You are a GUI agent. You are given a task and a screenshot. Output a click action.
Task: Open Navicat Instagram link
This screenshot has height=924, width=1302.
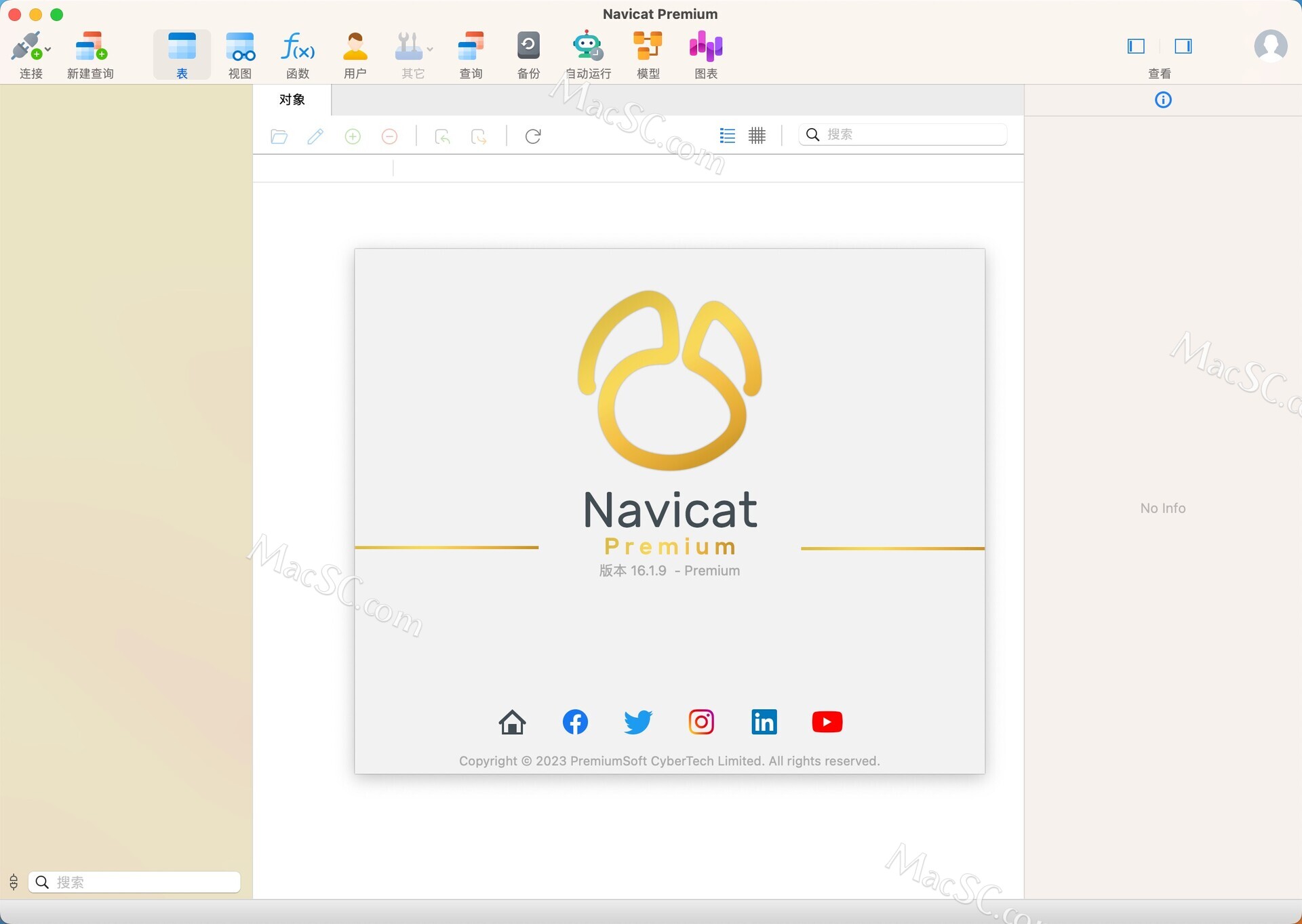coord(701,722)
